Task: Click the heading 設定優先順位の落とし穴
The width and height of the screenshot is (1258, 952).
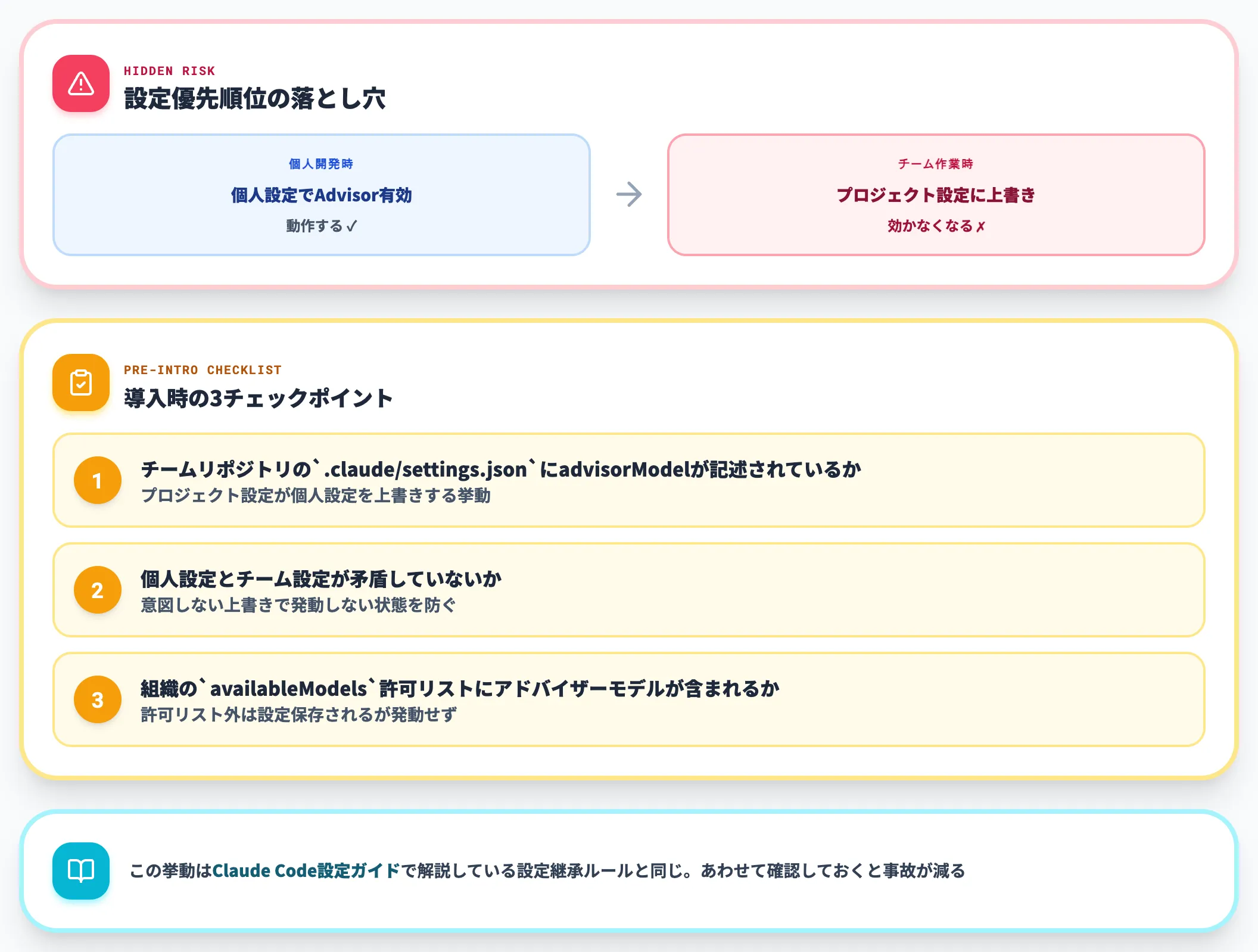Action: tap(254, 98)
